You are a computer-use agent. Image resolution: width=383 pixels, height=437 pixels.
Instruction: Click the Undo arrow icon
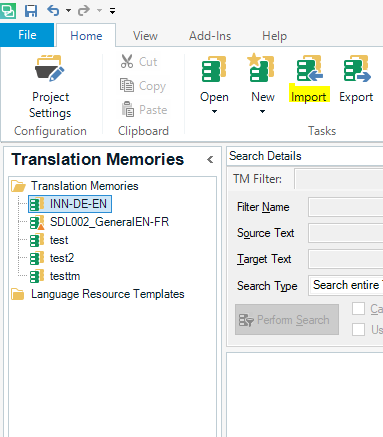53,11
